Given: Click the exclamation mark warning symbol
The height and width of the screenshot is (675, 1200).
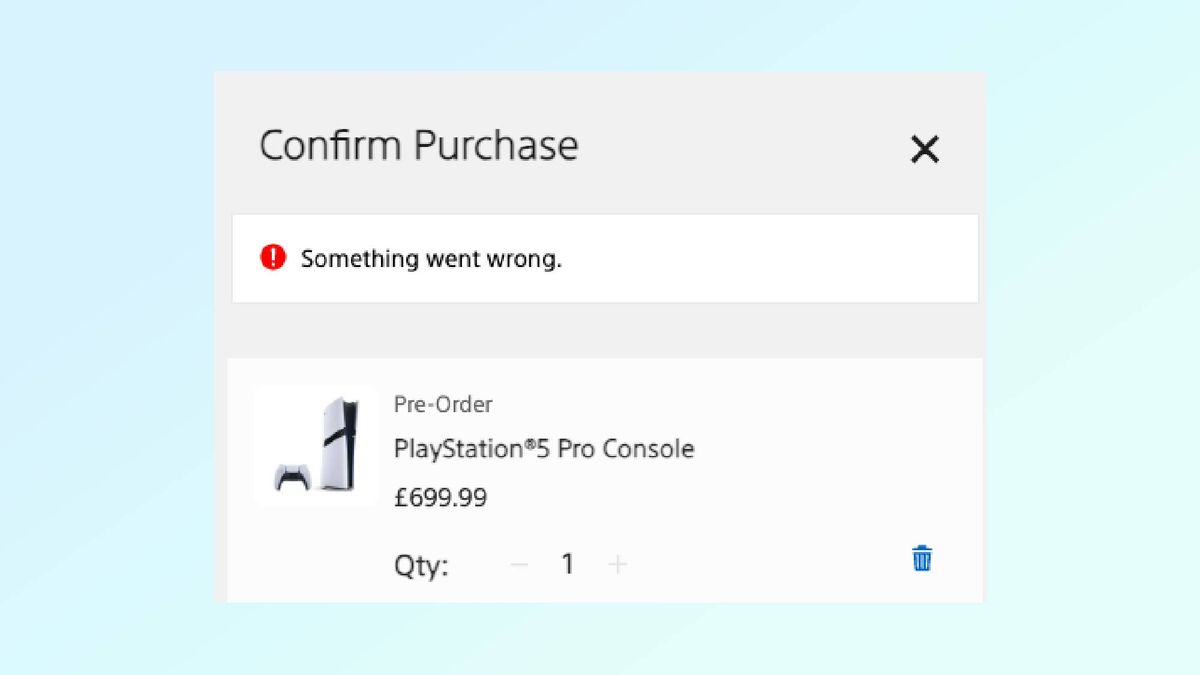Looking at the screenshot, I should click(x=275, y=258).
